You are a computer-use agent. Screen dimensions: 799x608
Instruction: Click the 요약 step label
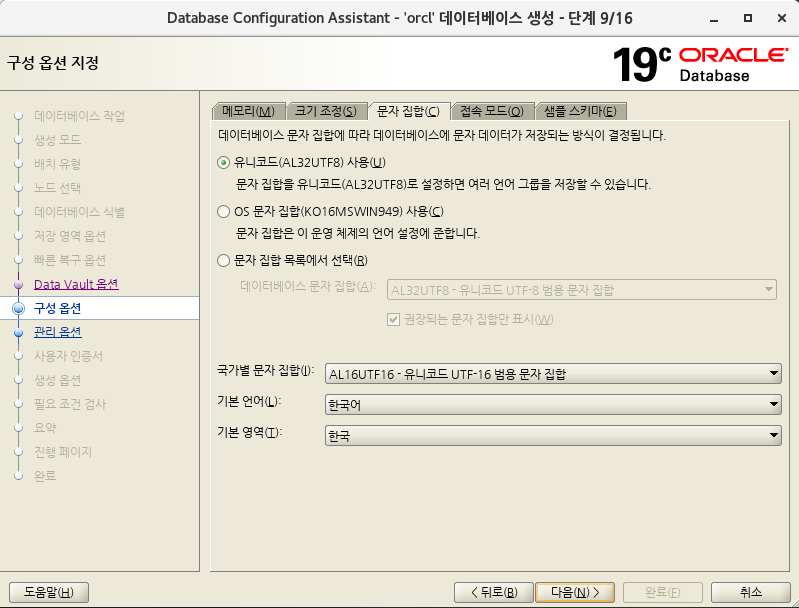pyautogui.click(x=45, y=428)
